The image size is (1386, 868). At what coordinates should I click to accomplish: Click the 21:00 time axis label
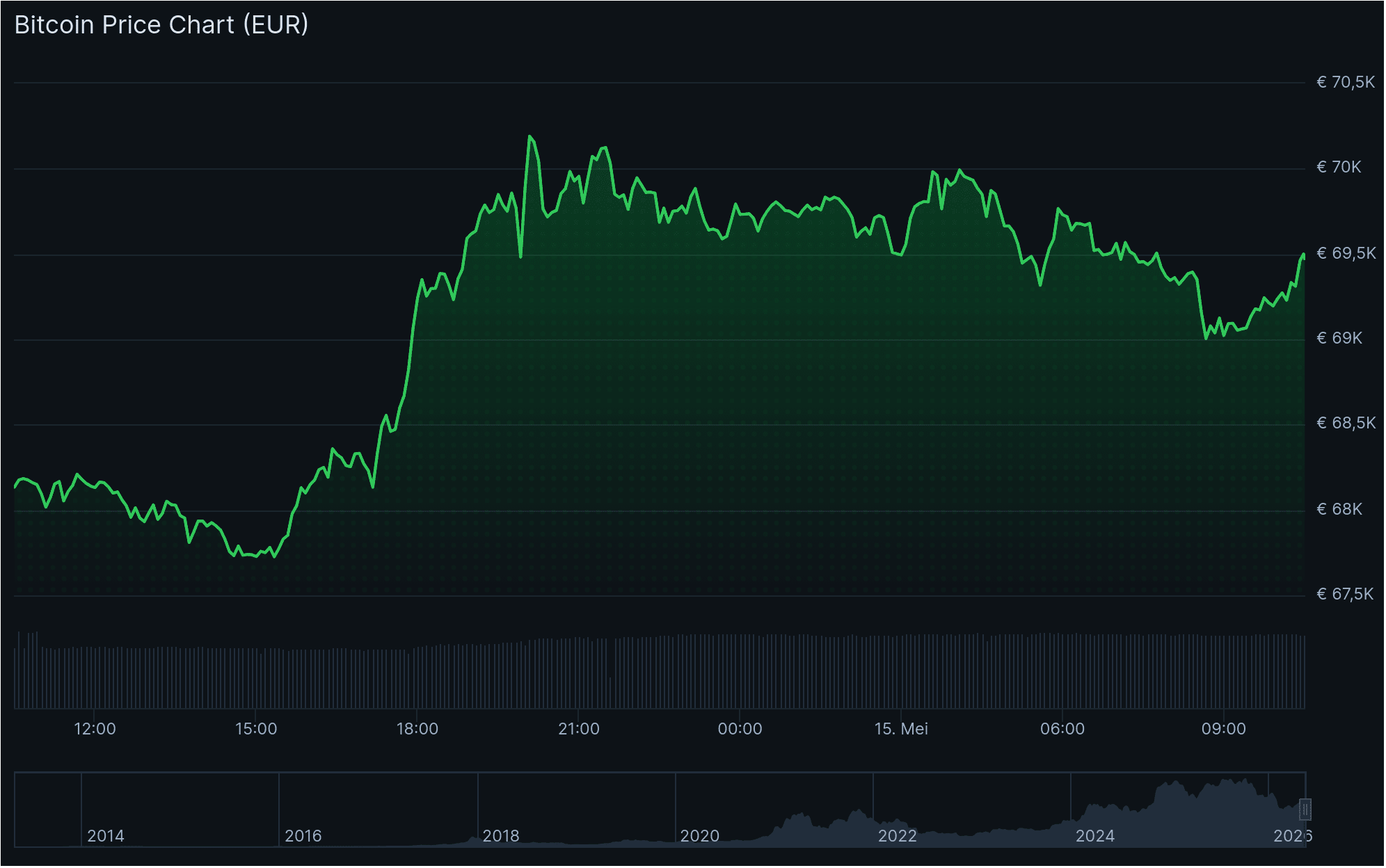579,729
